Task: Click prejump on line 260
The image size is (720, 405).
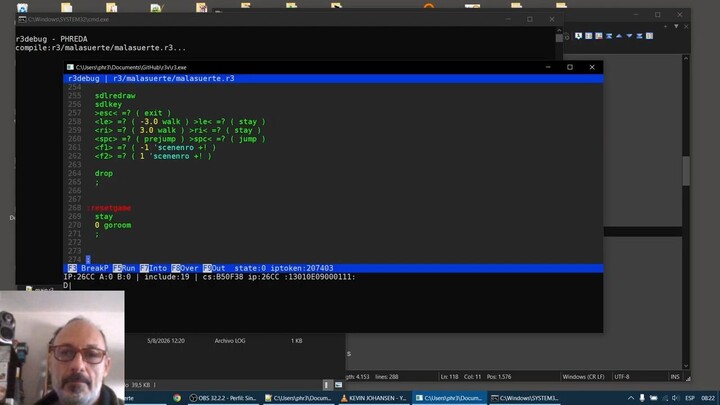Action: click(x=160, y=139)
